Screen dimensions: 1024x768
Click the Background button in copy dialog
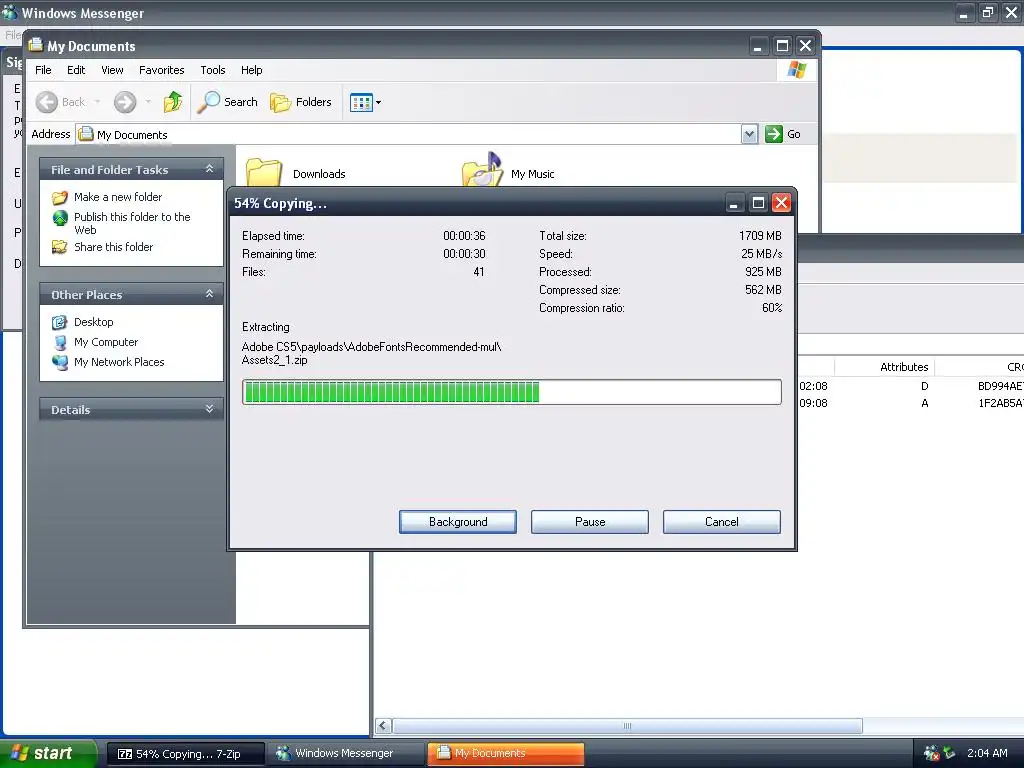pos(458,522)
